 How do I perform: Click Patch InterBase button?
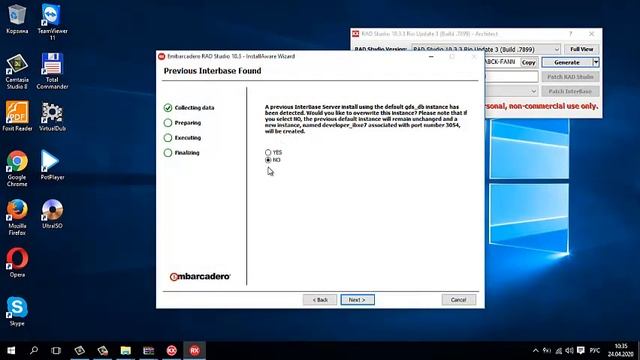point(570,91)
